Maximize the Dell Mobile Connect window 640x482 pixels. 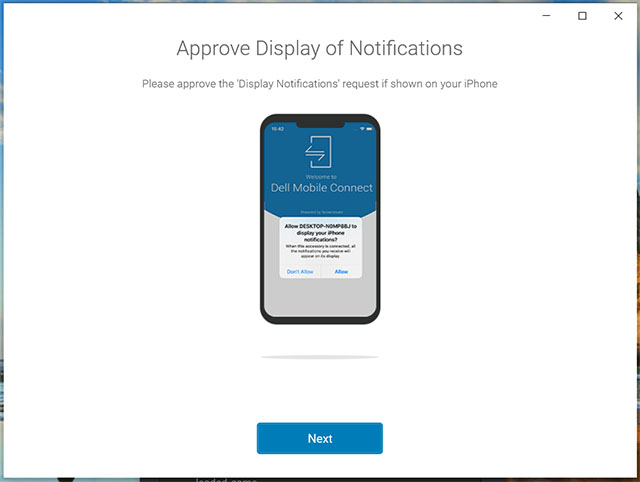point(582,16)
